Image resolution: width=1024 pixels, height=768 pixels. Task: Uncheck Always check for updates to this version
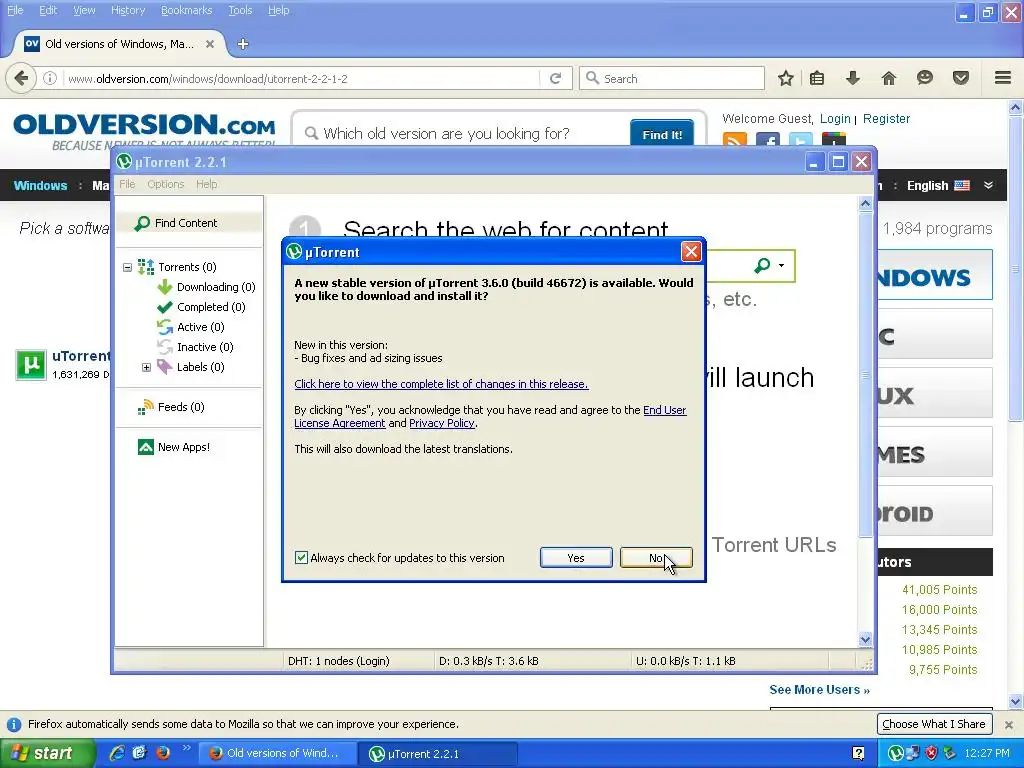point(301,558)
